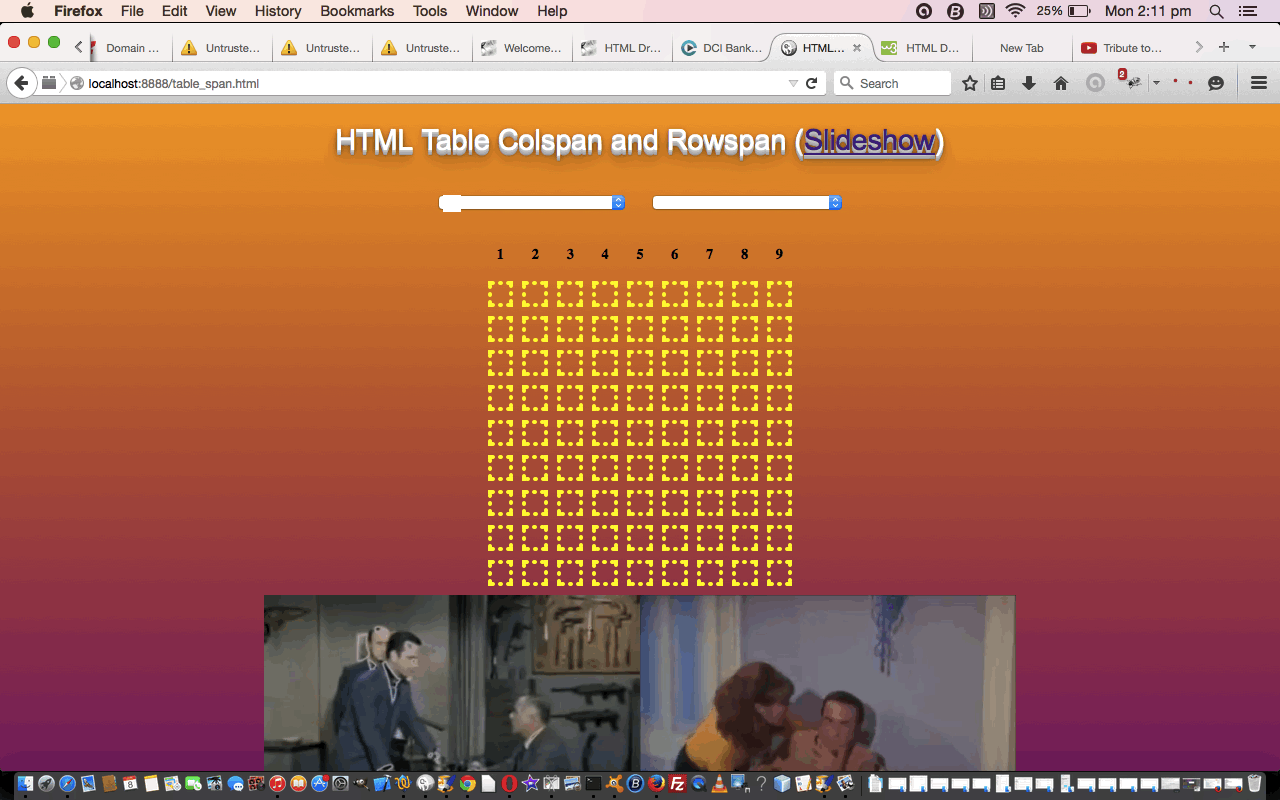Open iTunes from the Dock

tap(277, 784)
